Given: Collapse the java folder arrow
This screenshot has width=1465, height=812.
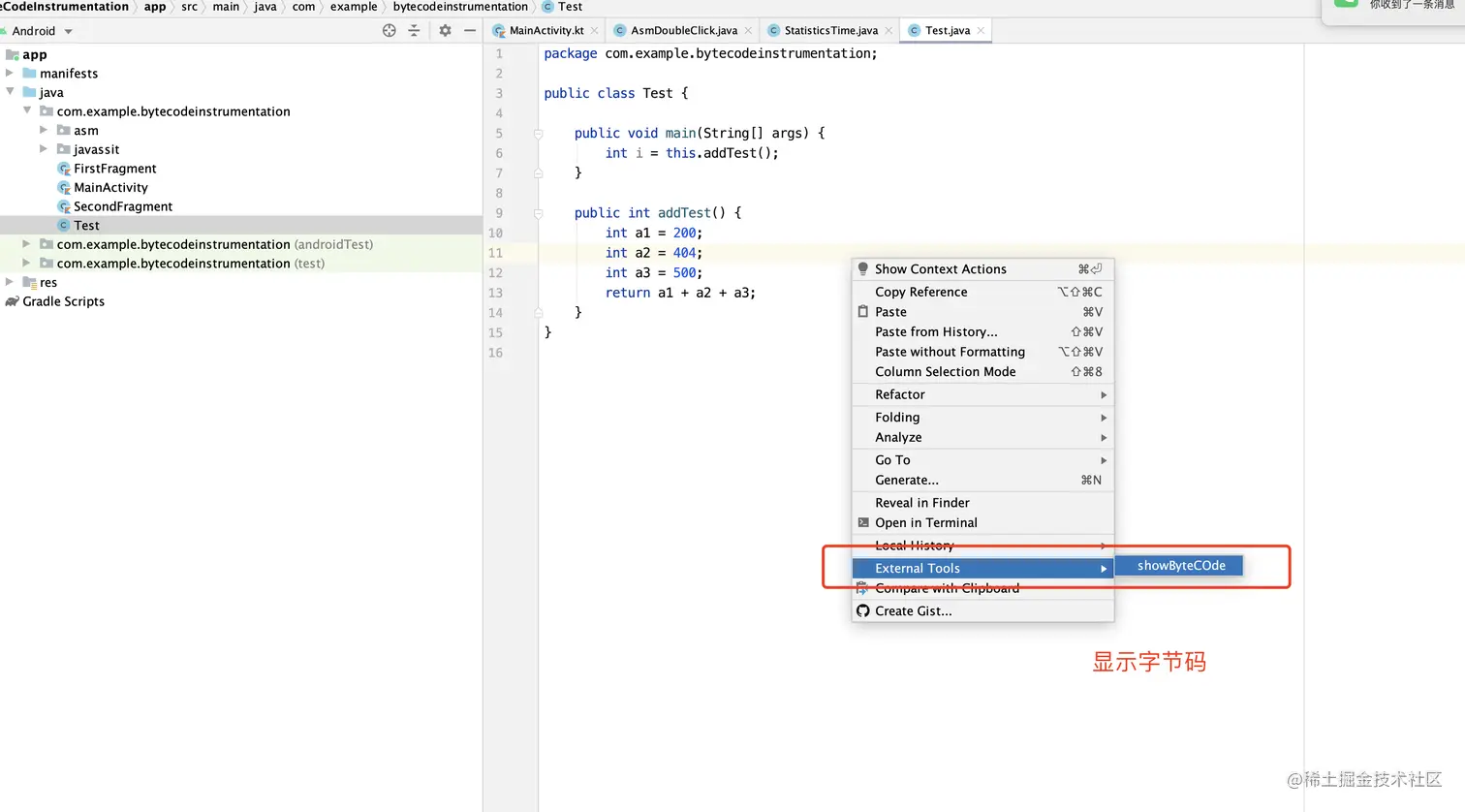Looking at the screenshot, I should pos(10,92).
